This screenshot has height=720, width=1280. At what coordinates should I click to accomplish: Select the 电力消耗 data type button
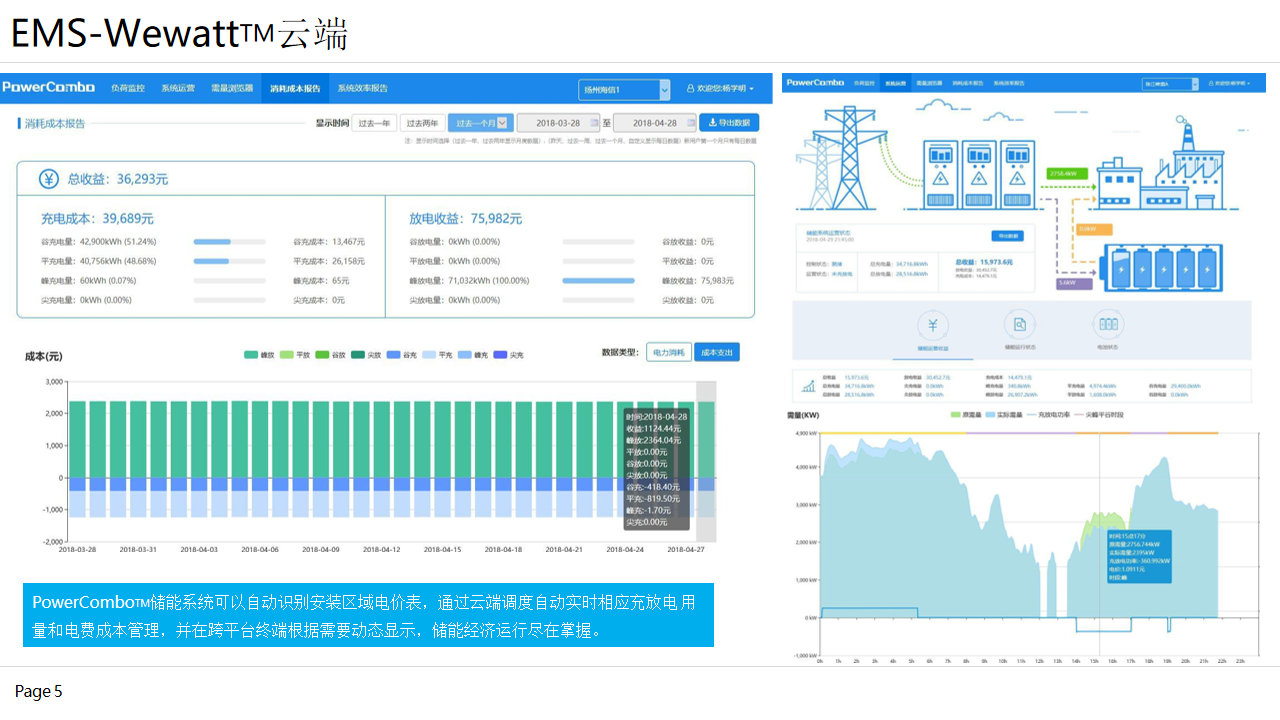coord(668,352)
